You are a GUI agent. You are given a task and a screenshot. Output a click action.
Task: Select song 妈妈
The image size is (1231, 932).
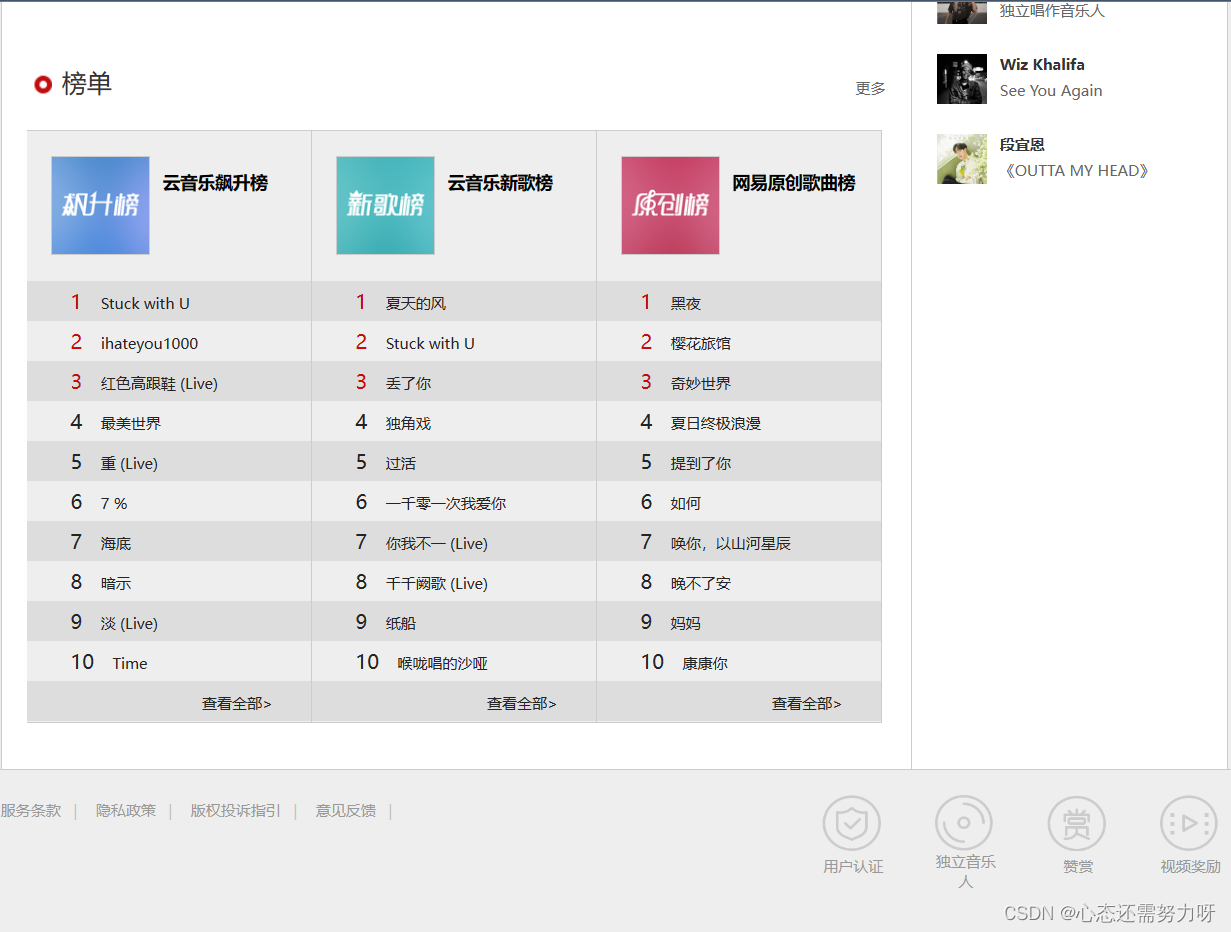click(686, 624)
